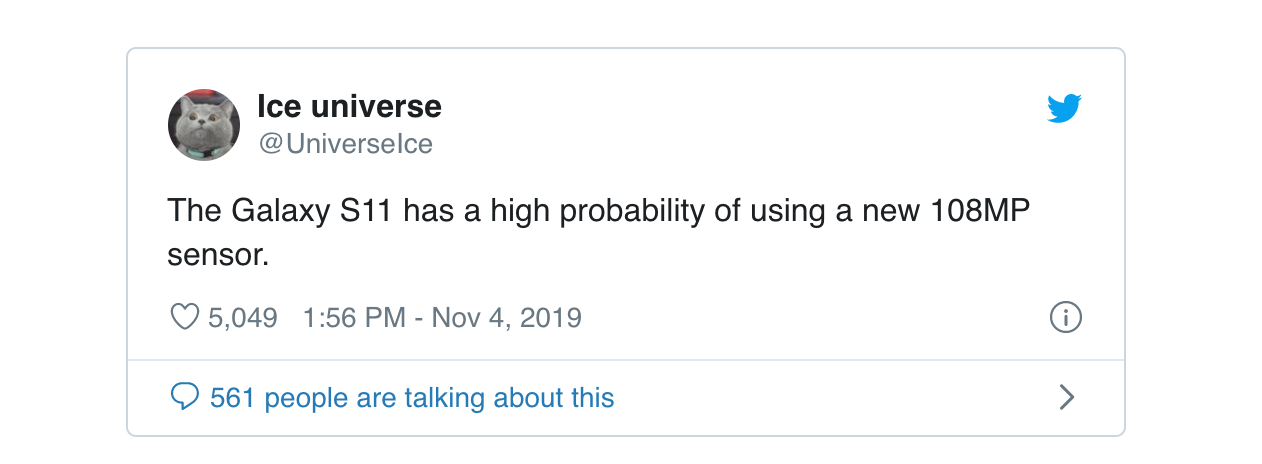Open "561 people are talking about this"
The image size is (1262, 464).
412,398
